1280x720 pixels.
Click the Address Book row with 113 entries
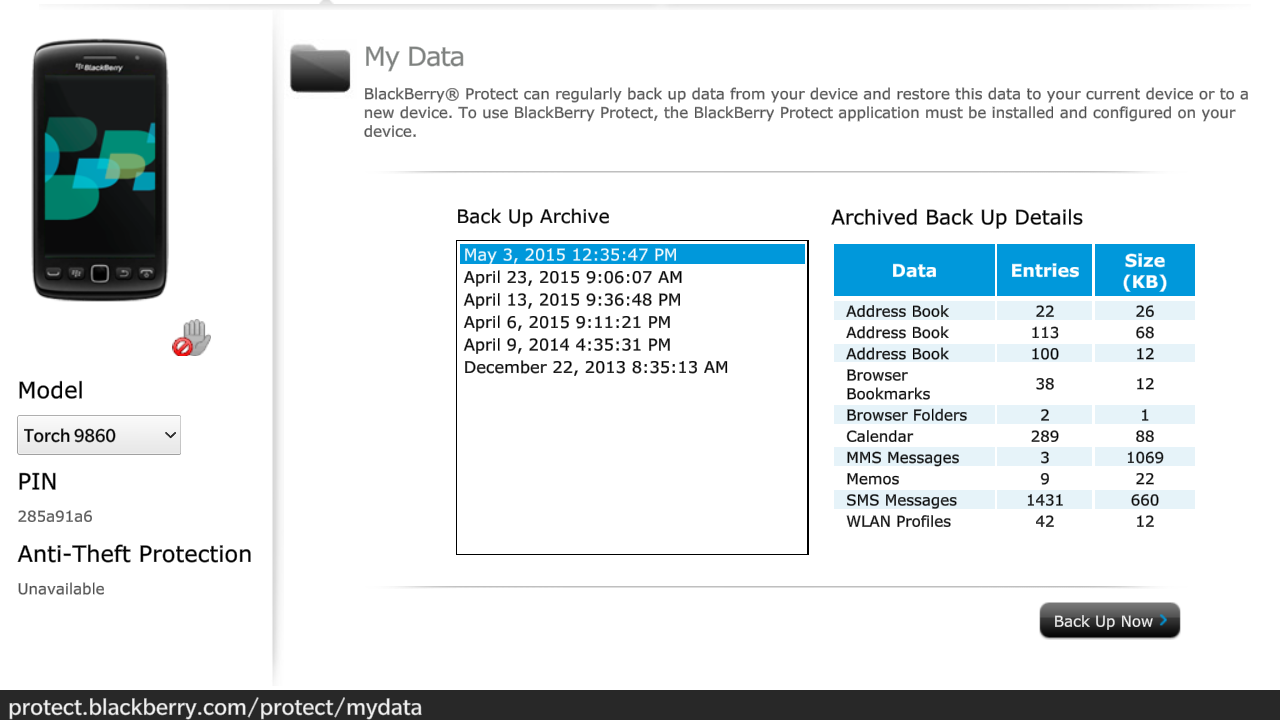[1014, 332]
